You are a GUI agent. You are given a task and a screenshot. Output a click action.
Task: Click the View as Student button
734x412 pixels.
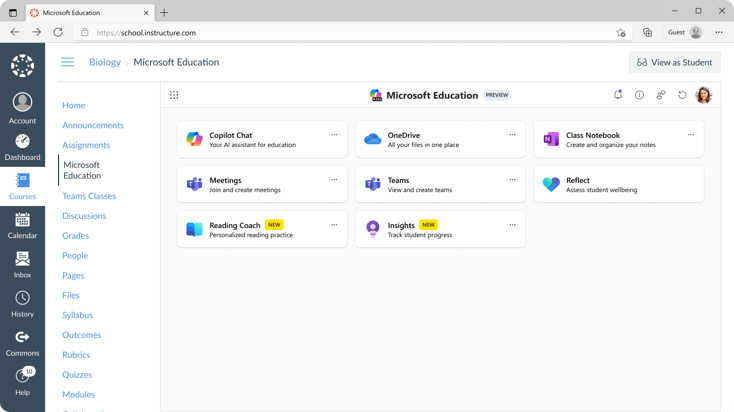674,62
